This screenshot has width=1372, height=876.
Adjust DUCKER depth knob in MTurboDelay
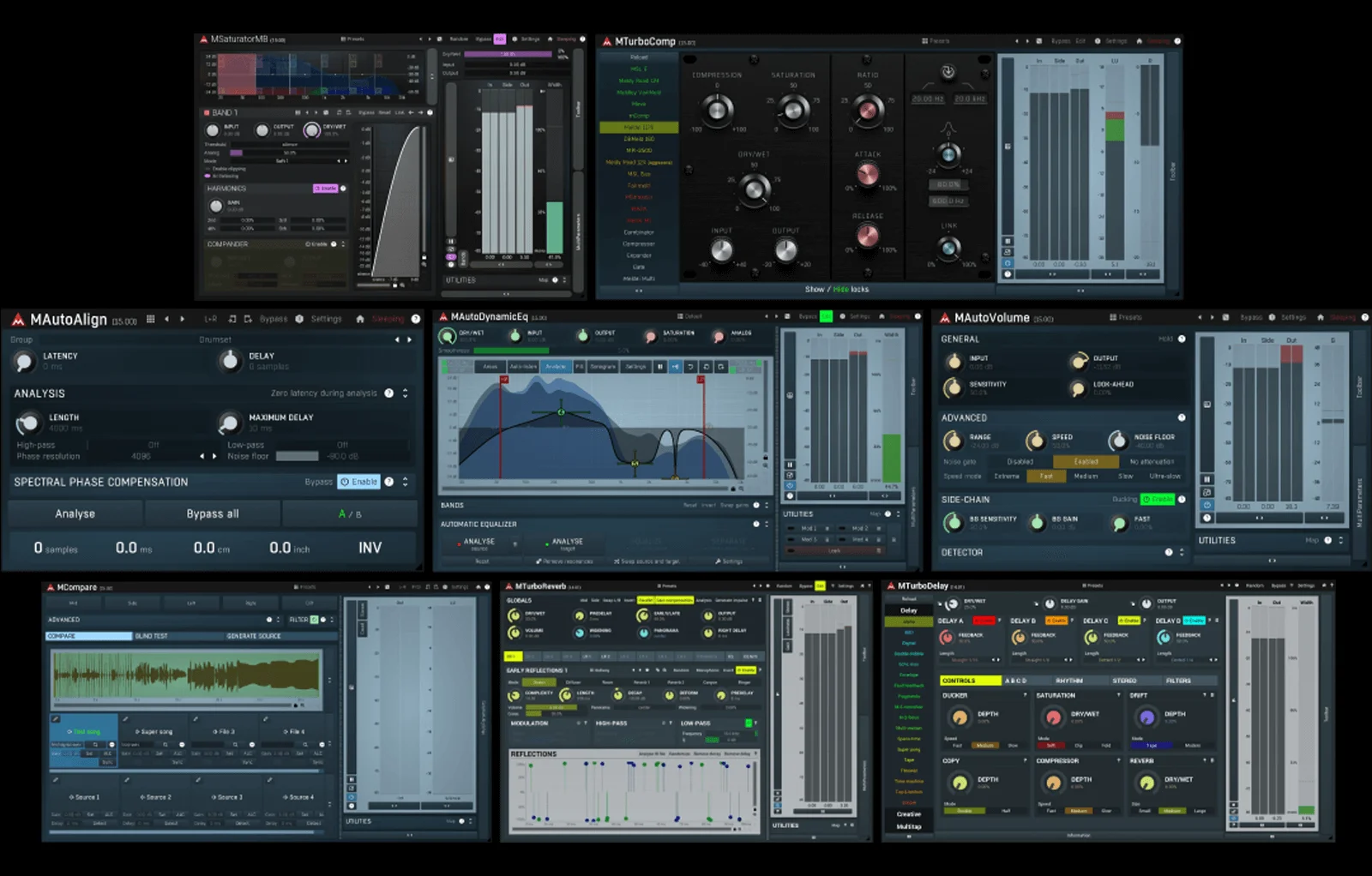(960, 717)
